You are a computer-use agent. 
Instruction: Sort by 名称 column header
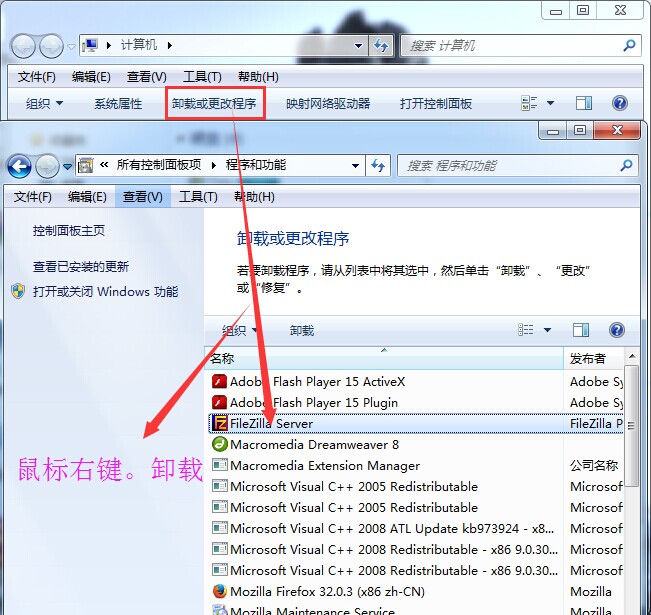384,358
